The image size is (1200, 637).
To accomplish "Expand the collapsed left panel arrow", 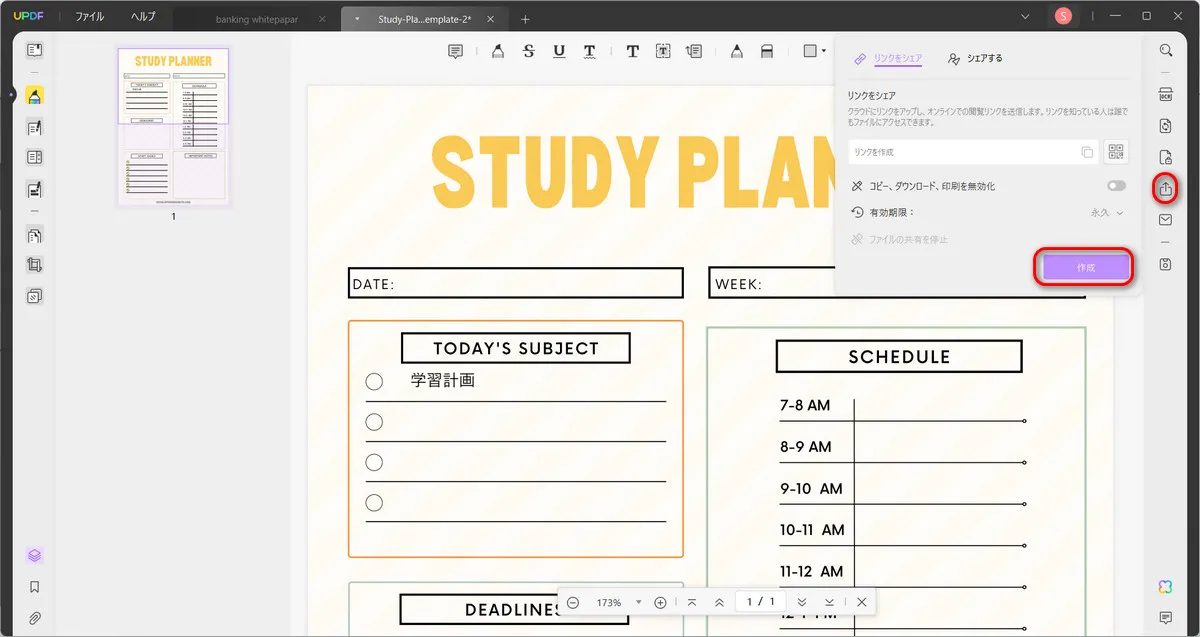I will 12,96.
